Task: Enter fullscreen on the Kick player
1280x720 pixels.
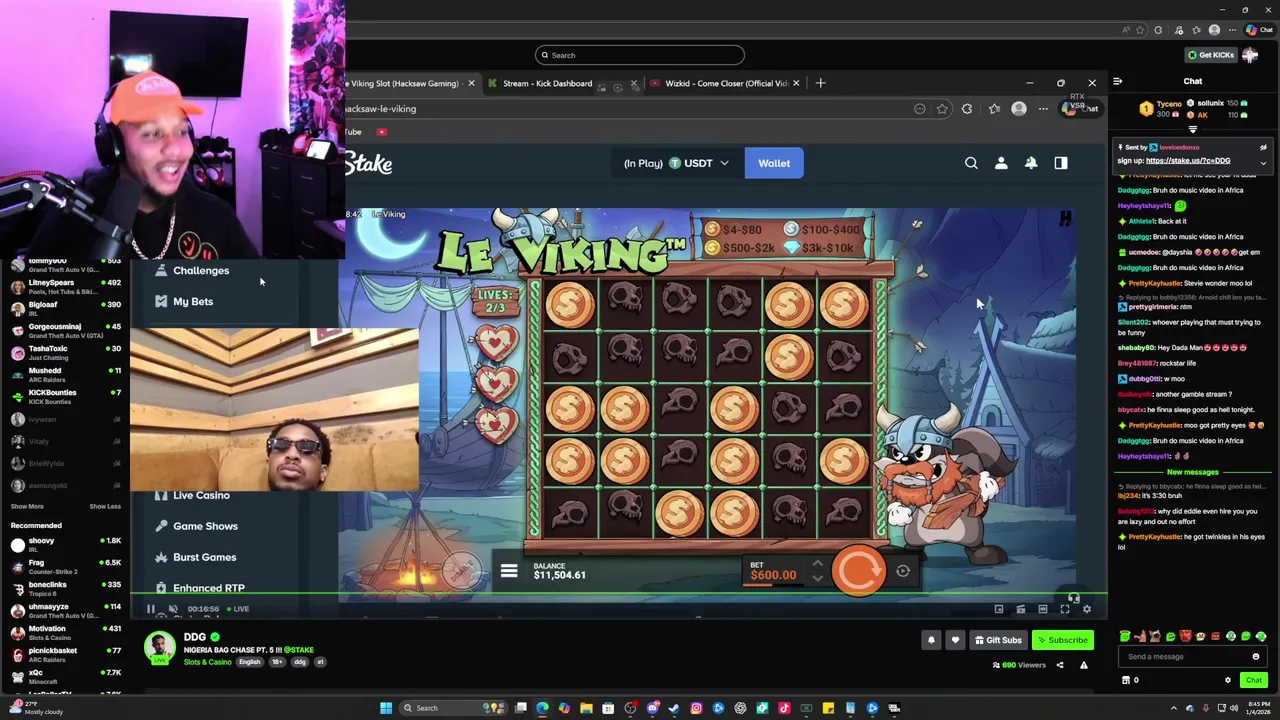Action: point(1065,609)
